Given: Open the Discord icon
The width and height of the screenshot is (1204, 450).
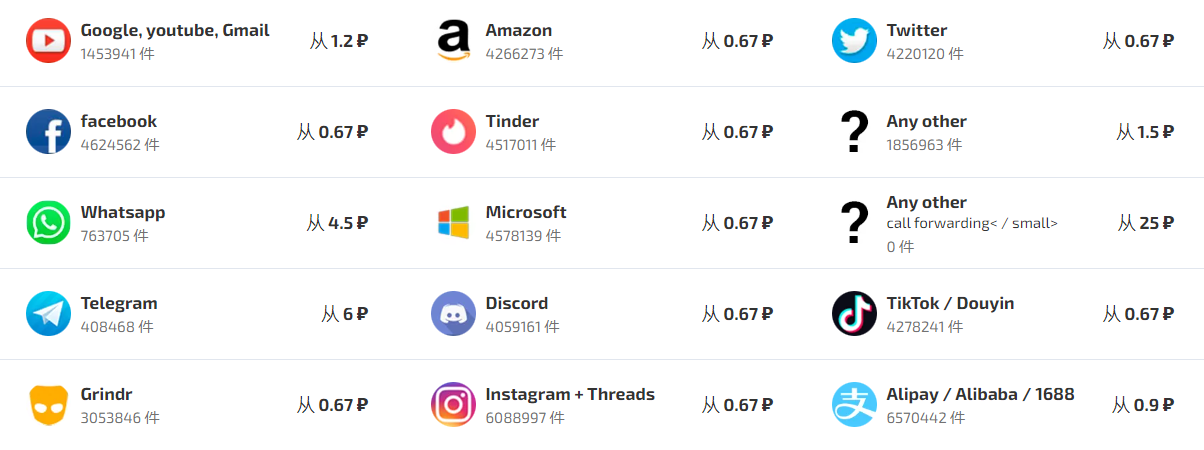Looking at the screenshot, I should (x=453, y=314).
